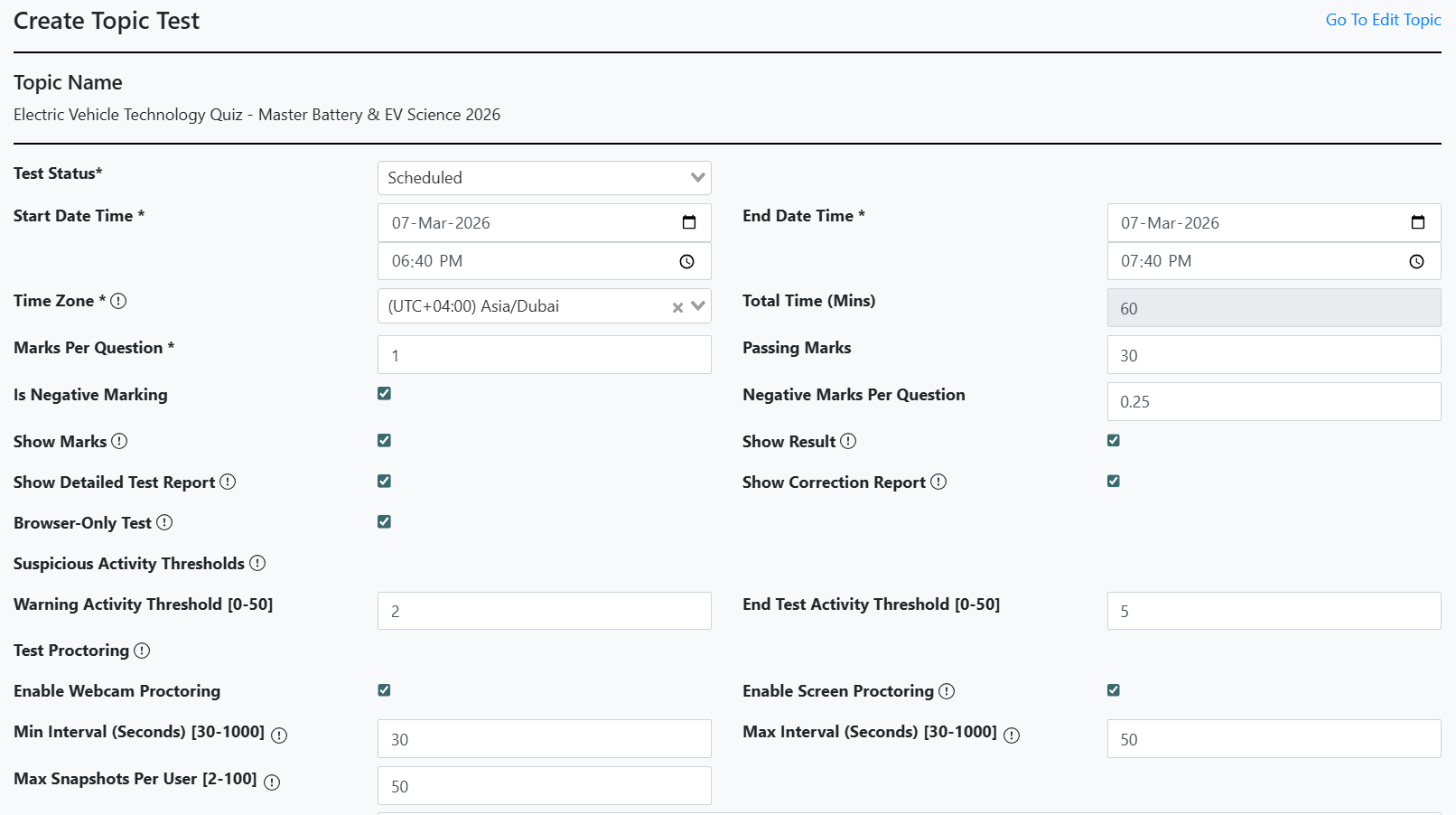Clear the selected Asia/Dubai time zone
The width and height of the screenshot is (1456, 815).
pyautogui.click(x=677, y=307)
